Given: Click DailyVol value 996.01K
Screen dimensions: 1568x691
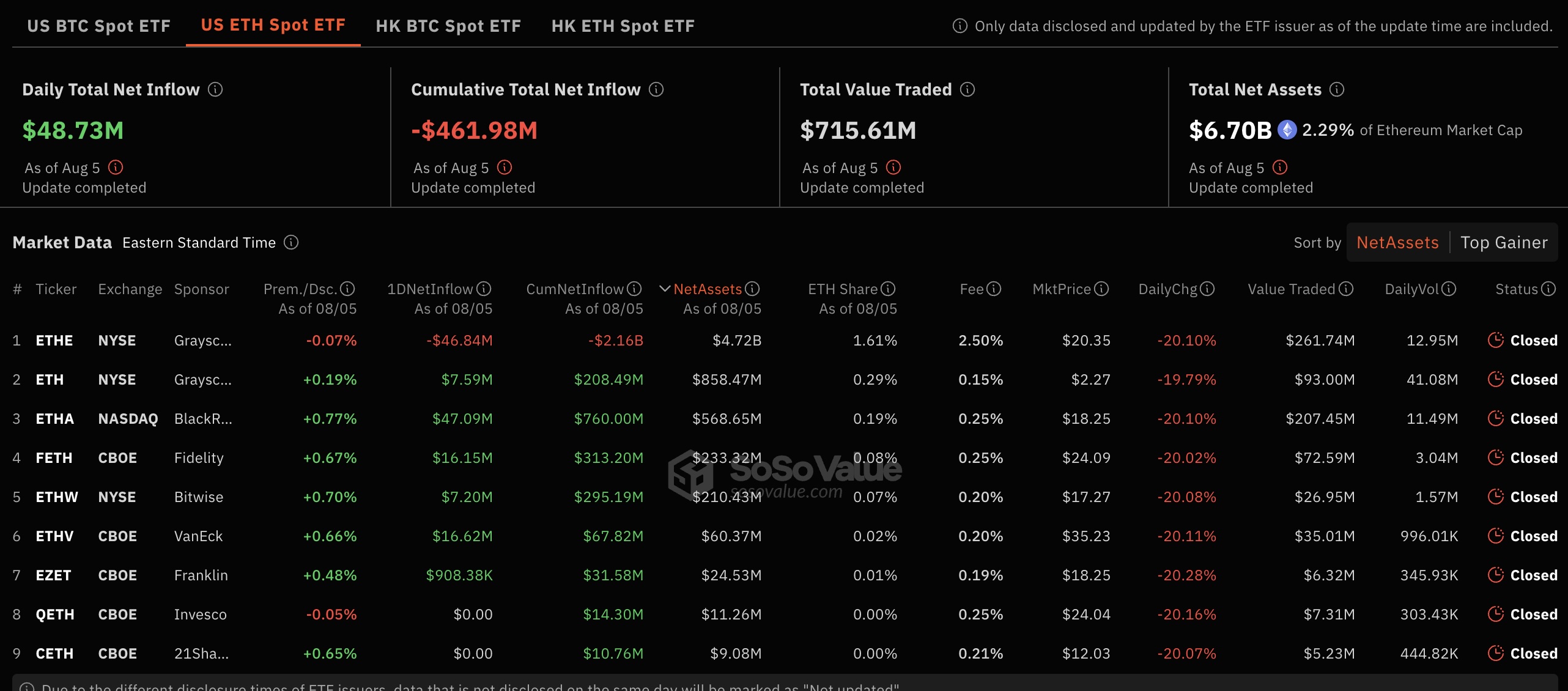Looking at the screenshot, I should click(x=1429, y=536).
